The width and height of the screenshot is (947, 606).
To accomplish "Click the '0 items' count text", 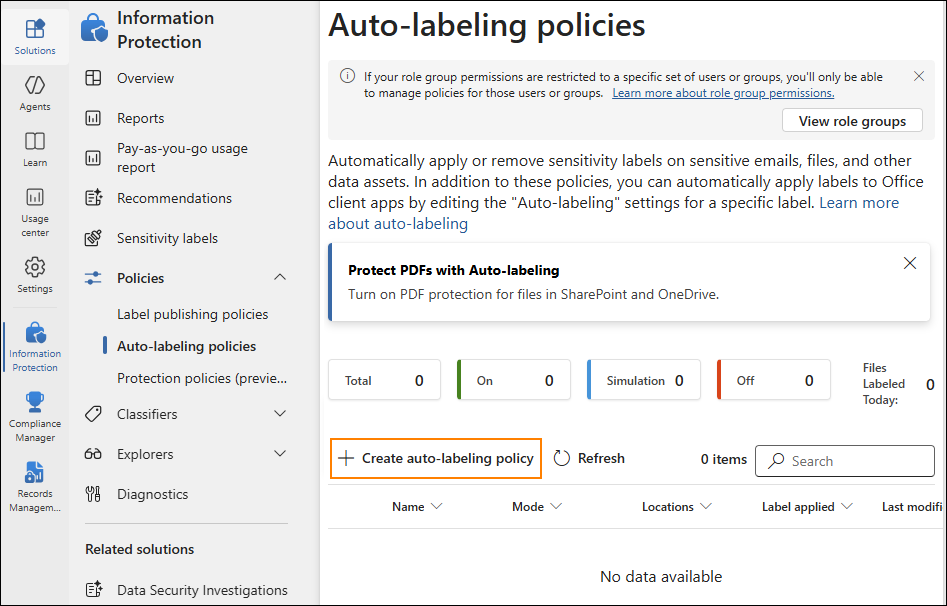I will [724, 459].
